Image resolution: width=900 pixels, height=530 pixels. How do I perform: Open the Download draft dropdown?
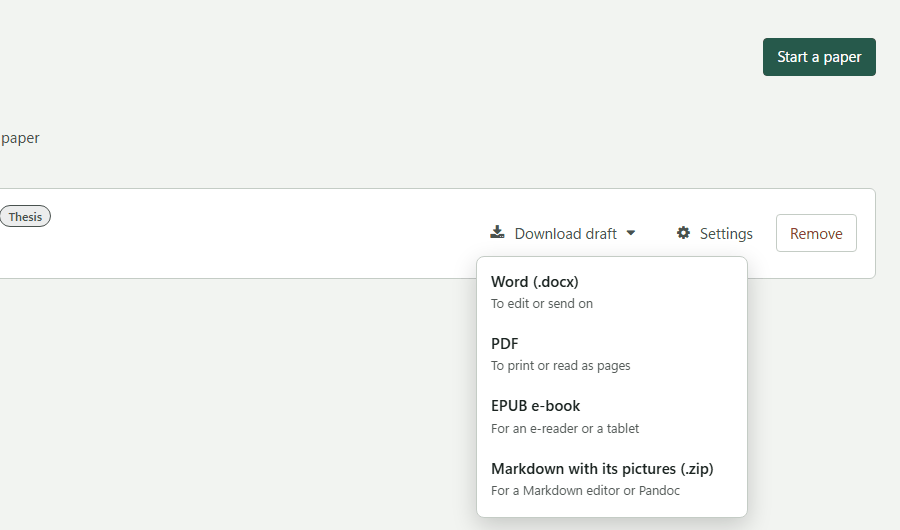[562, 233]
